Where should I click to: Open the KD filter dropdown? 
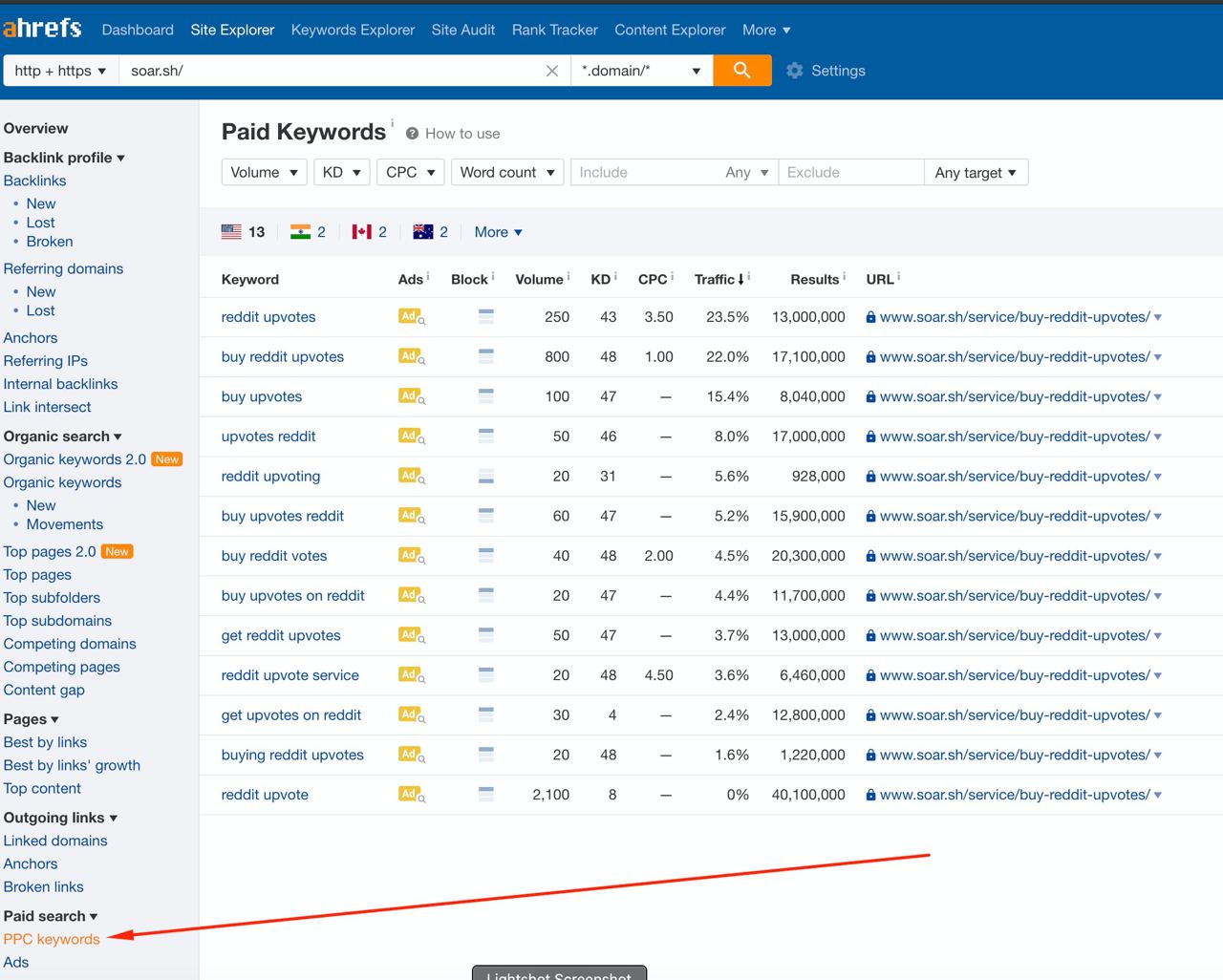[x=341, y=172]
